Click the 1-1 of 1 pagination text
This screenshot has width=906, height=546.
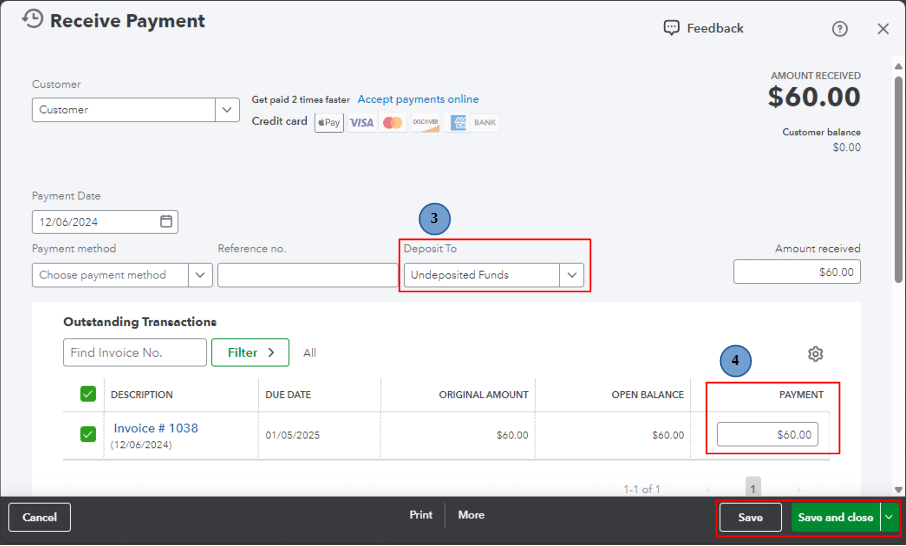click(641, 489)
